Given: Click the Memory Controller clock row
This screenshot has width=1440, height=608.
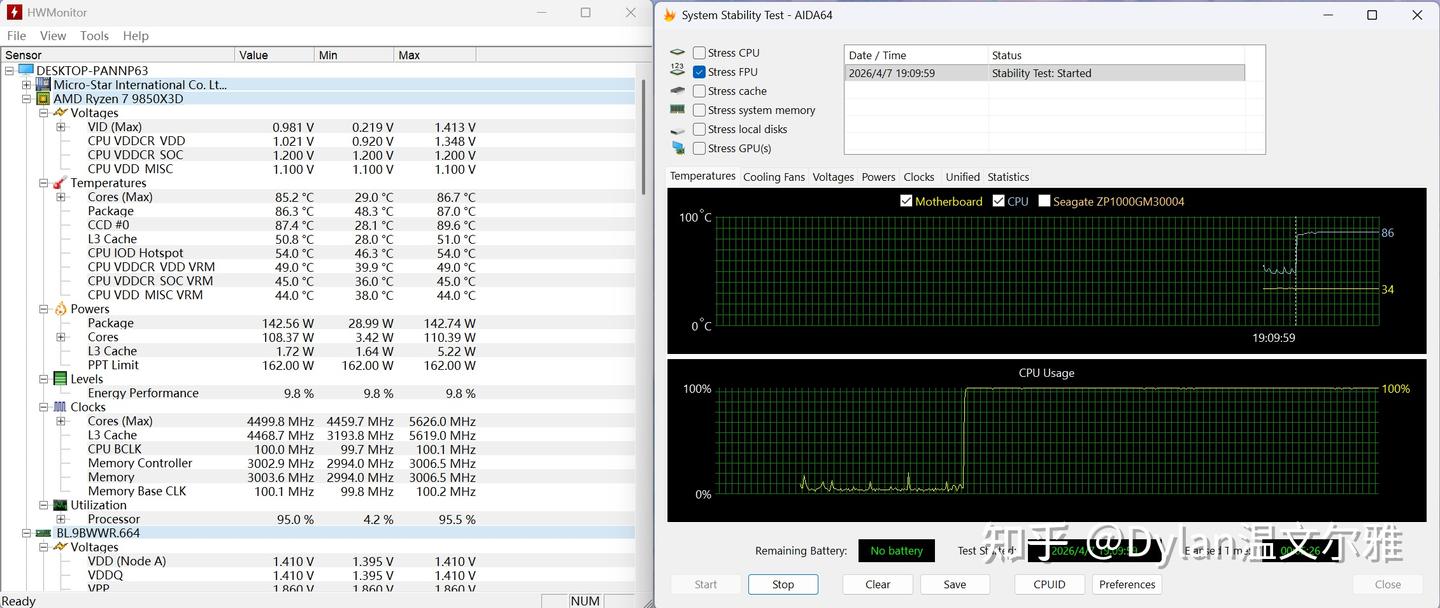Looking at the screenshot, I should tap(318, 463).
